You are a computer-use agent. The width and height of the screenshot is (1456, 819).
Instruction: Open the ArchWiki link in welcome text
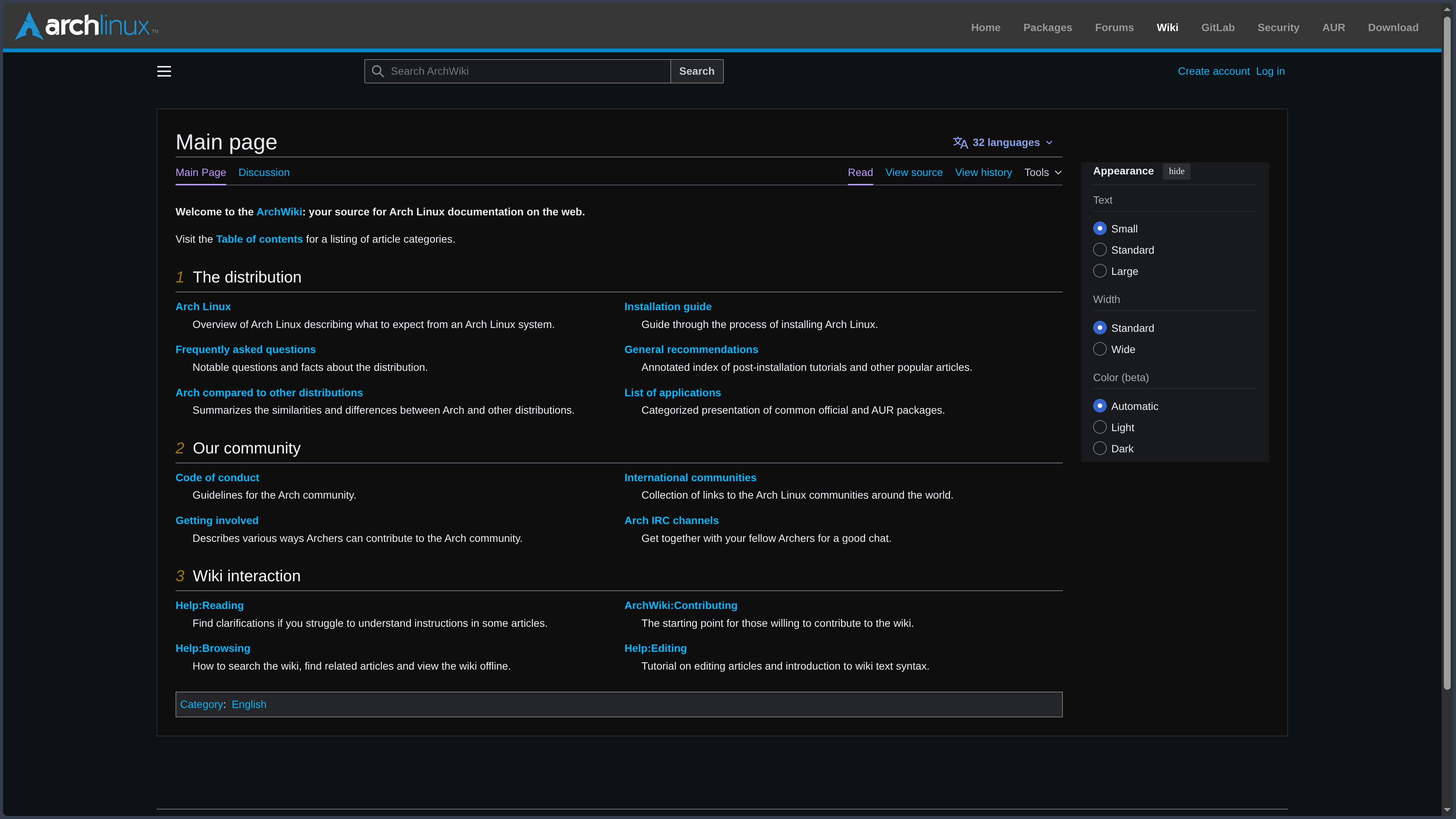point(279,212)
